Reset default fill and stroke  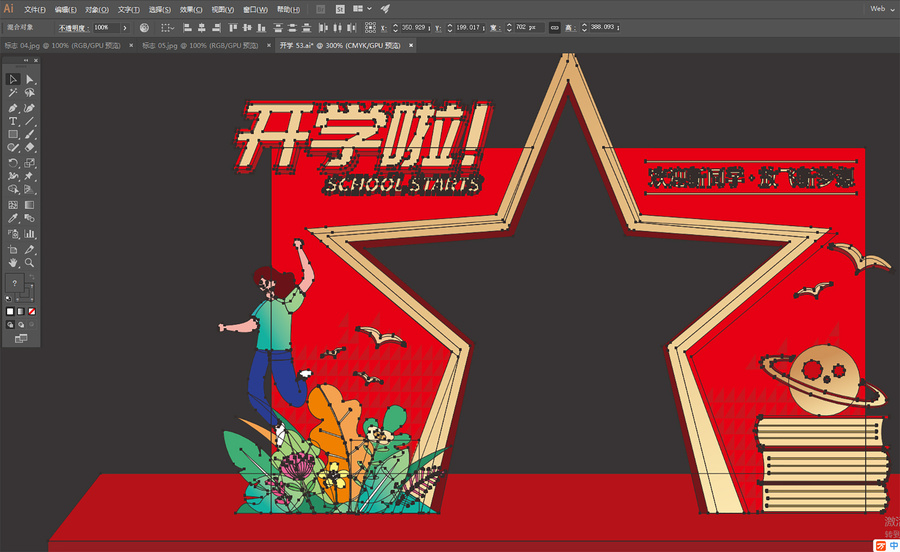pyautogui.click(x=9, y=298)
